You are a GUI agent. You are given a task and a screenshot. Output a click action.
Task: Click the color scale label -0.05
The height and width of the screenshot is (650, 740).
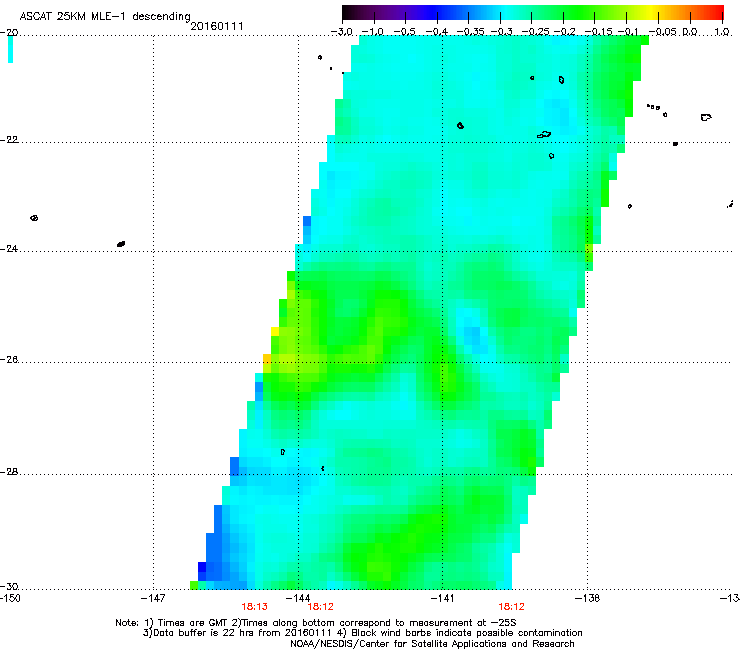point(663,32)
